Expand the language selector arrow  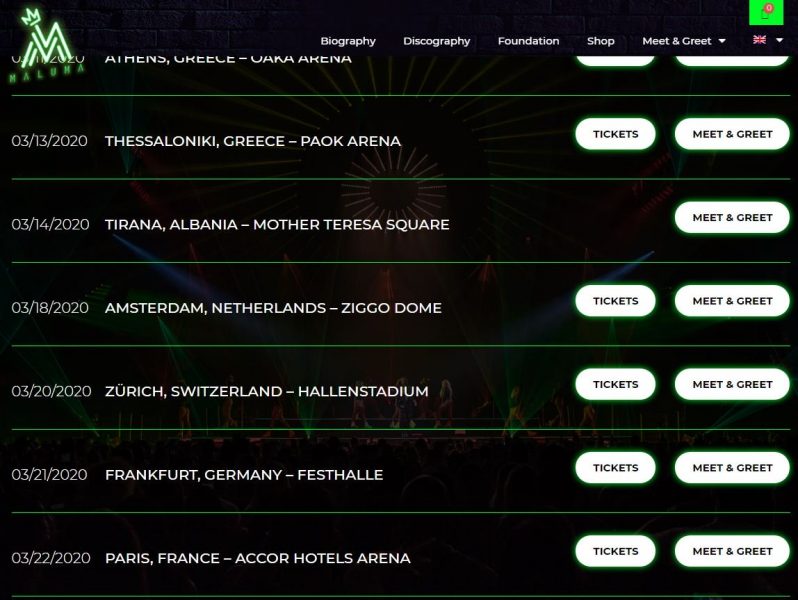pos(779,40)
